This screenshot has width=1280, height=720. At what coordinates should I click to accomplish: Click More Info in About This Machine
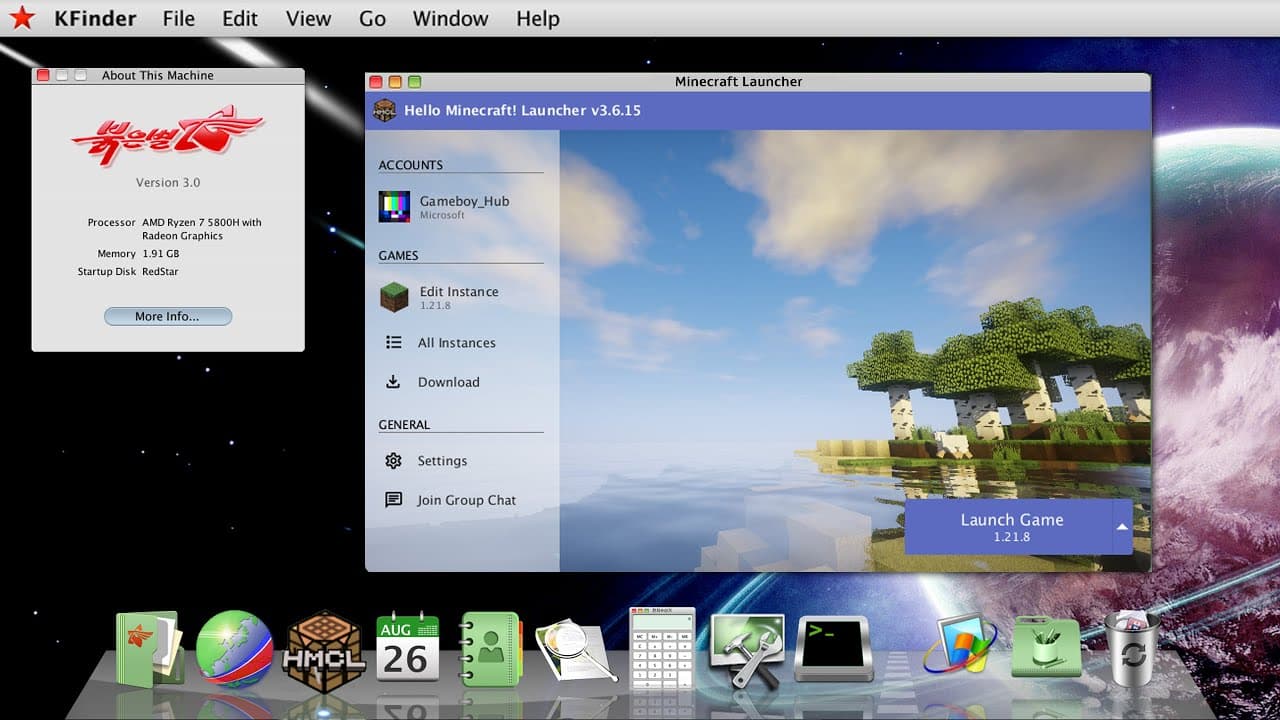click(168, 316)
